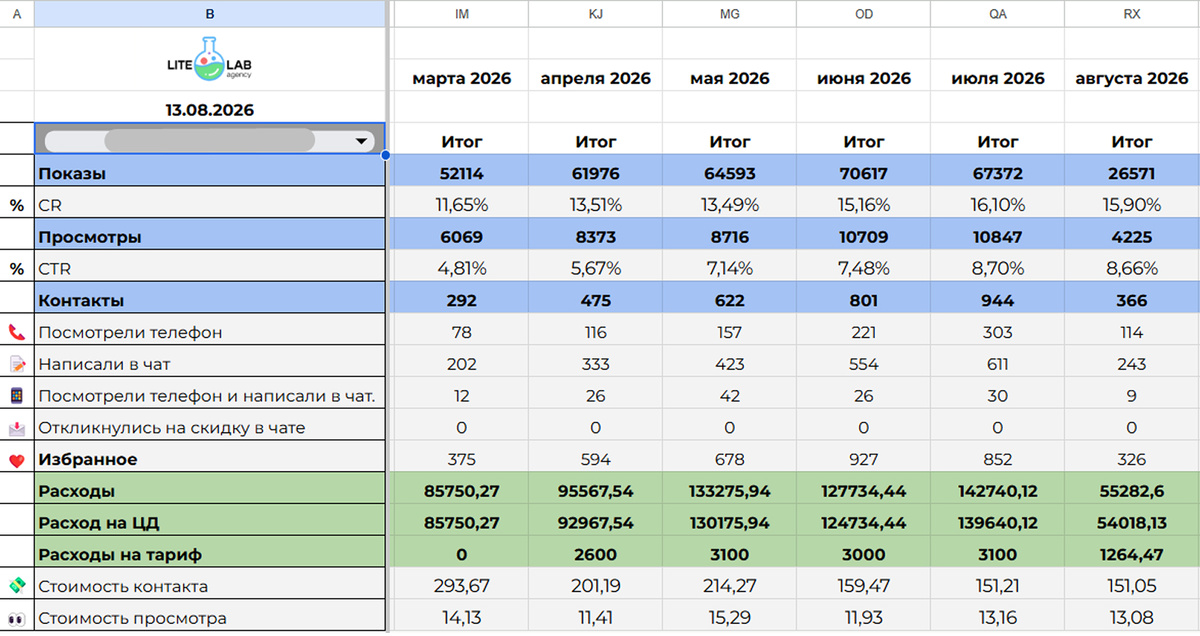This screenshot has height=636, width=1200.
Task: Click the notepad icon beside Написали в чат
Action: click(17, 364)
